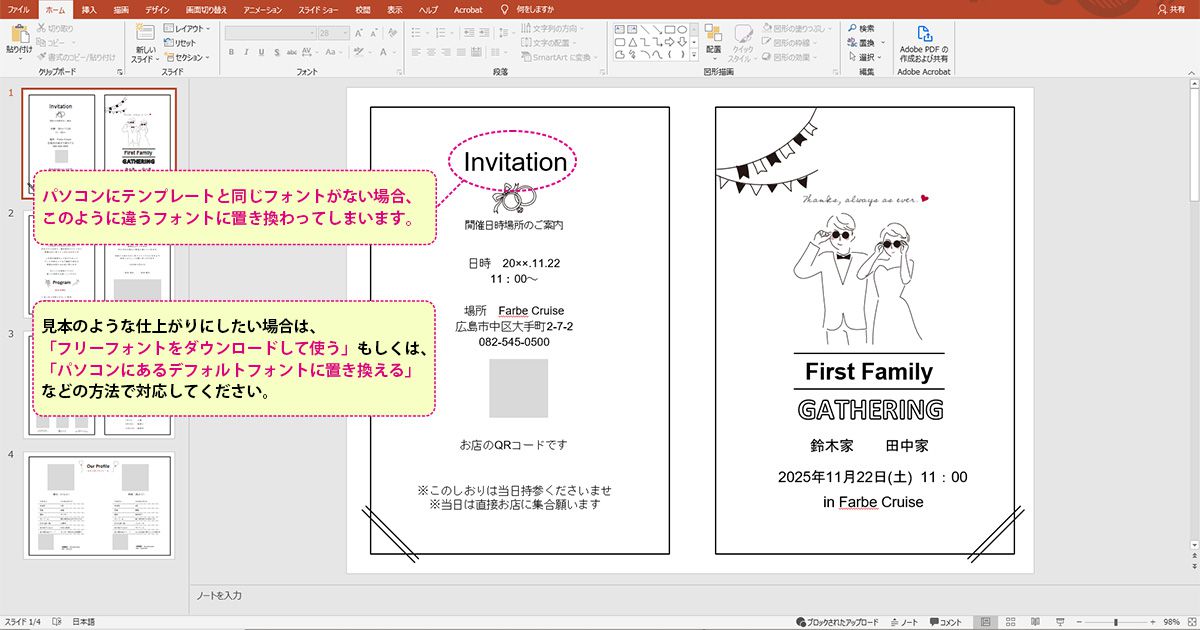Click the Reset (リセット) slide button
Screen dimensions: 1200x630
click(181, 43)
